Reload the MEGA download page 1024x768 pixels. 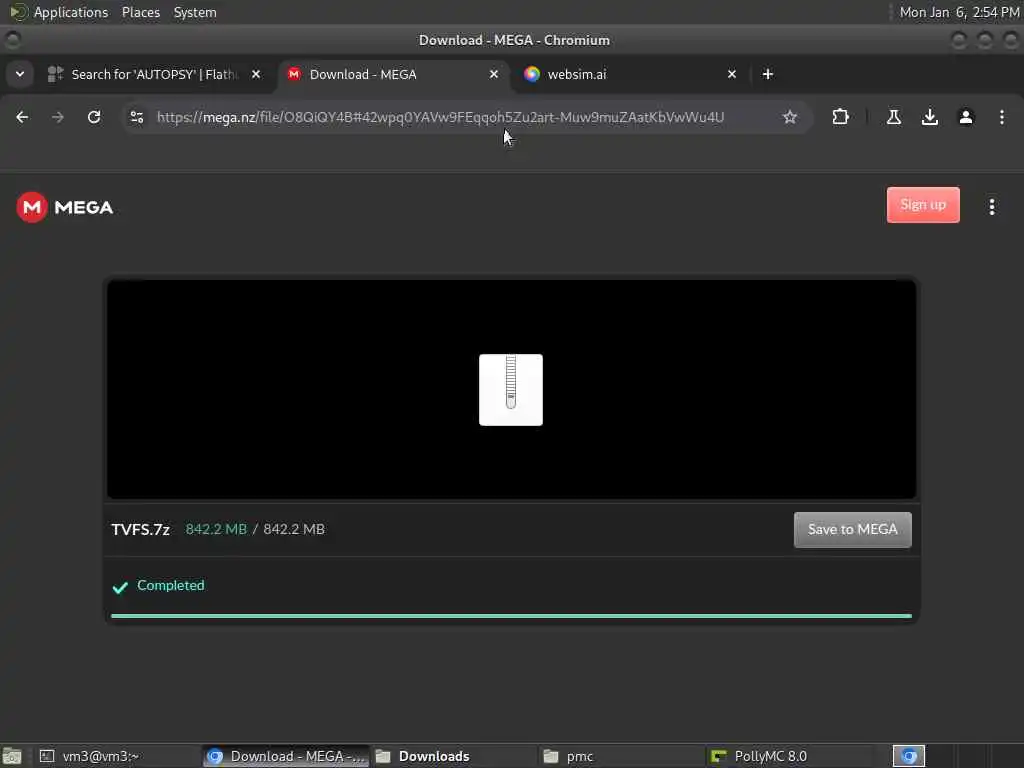coord(94,117)
